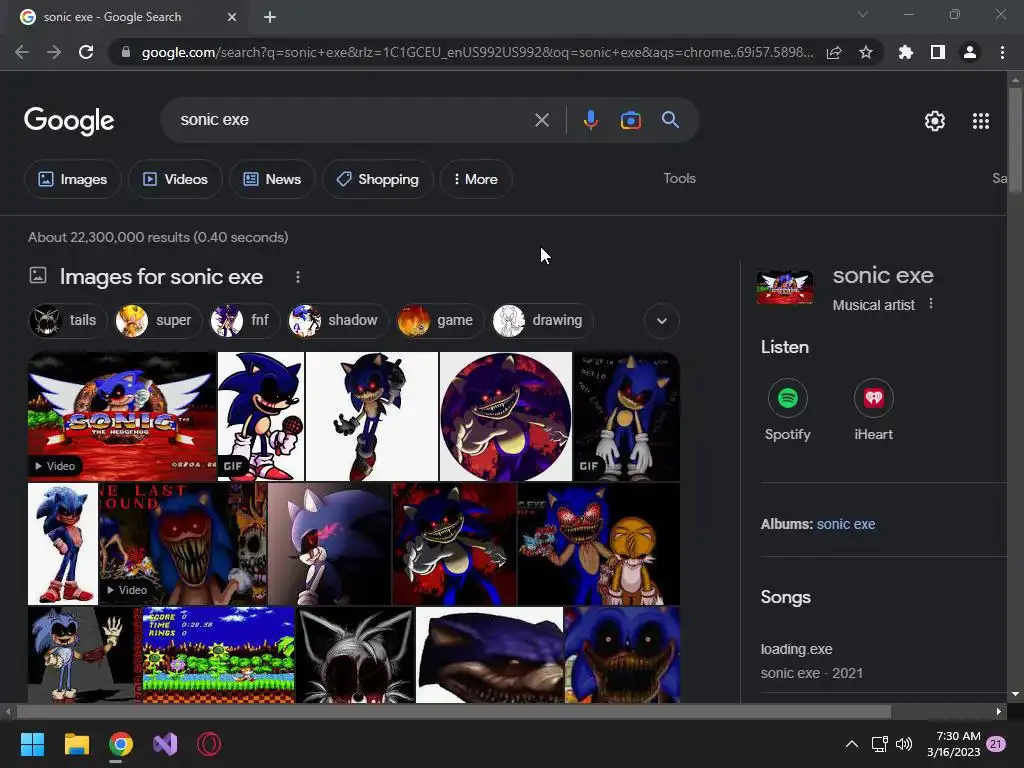Open Google quick settings gear

935,121
